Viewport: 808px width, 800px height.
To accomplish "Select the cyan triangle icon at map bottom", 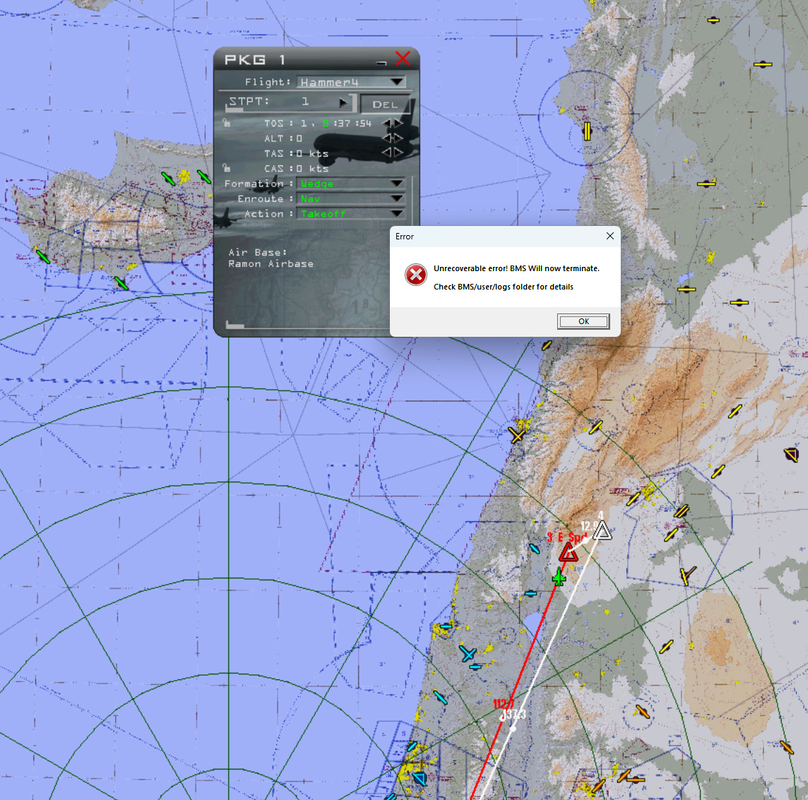I will click(419, 778).
